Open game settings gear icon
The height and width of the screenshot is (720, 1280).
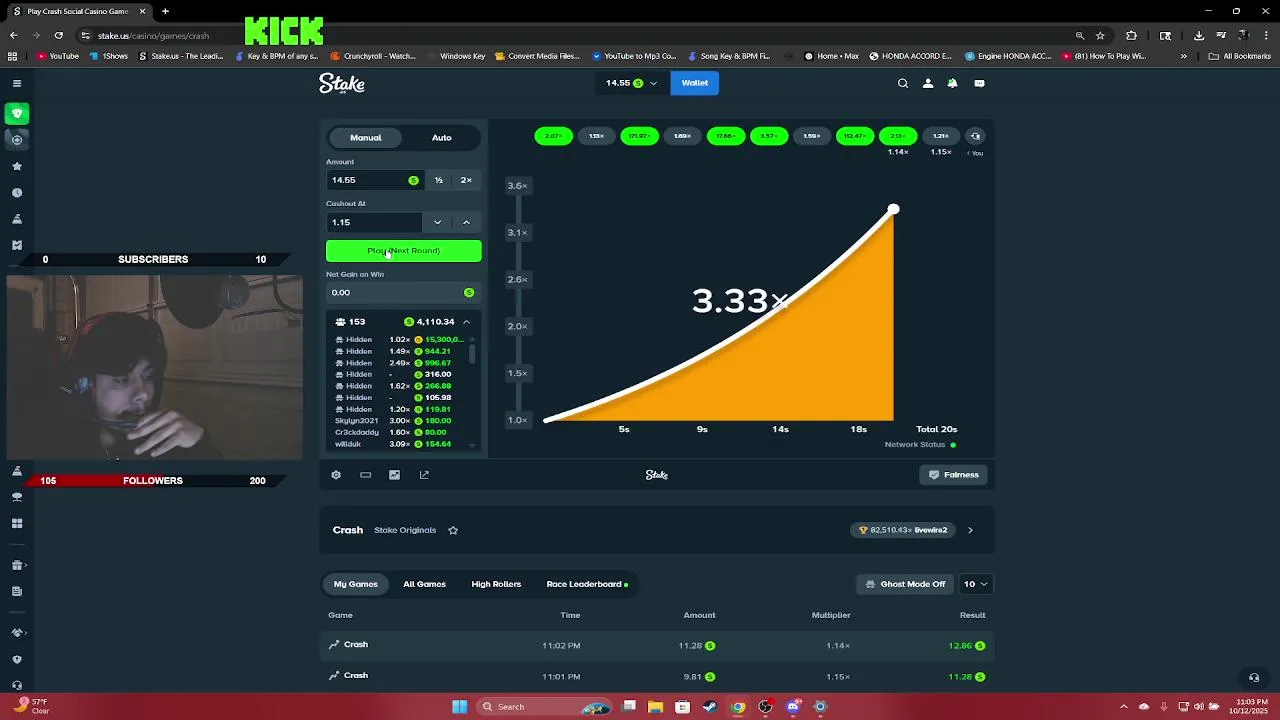click(x=336, y=475)
